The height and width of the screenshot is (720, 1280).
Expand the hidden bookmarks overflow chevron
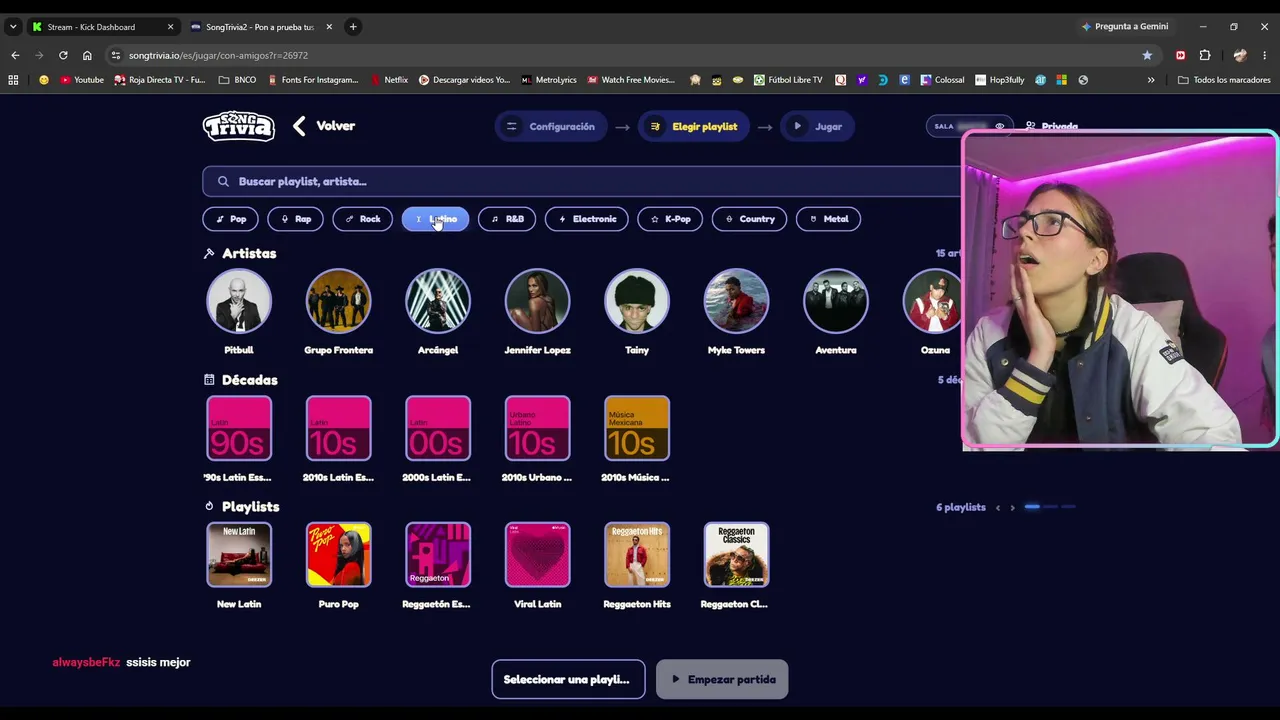(x=1151, y=80)
